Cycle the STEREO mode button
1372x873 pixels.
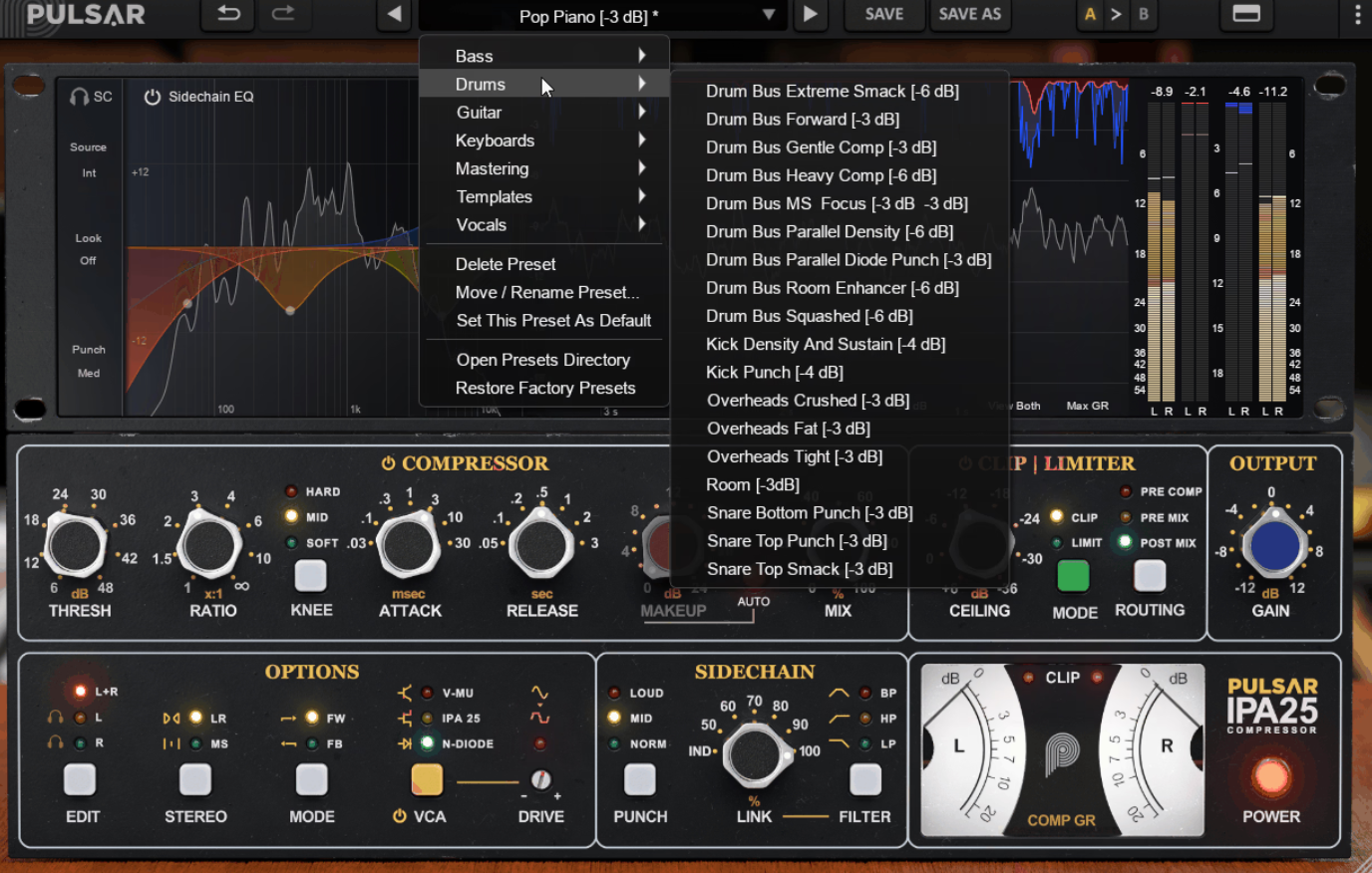(x=195, y=779)
